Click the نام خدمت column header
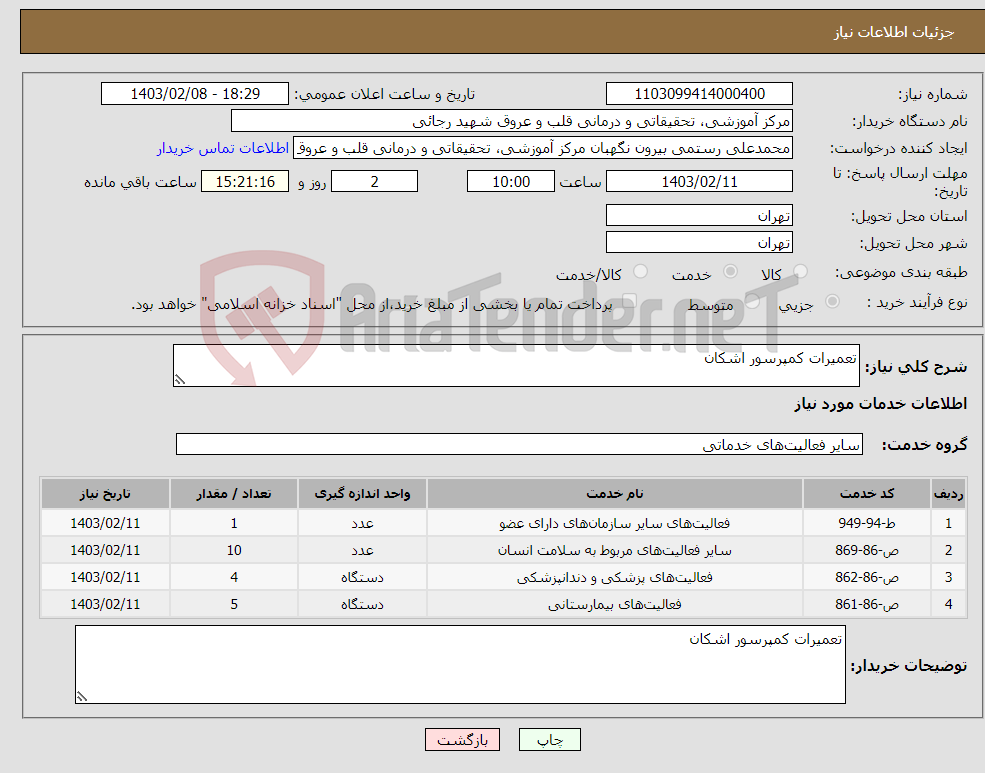Image resolution: width=985 pixels, height=773 pixels. [614, 494]
